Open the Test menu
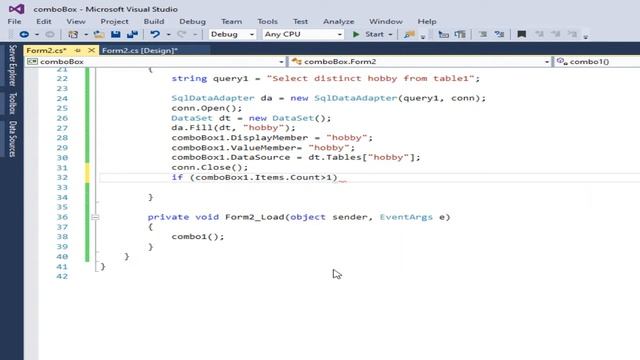Viewport: 640px width, 360px height. [300, 21]
